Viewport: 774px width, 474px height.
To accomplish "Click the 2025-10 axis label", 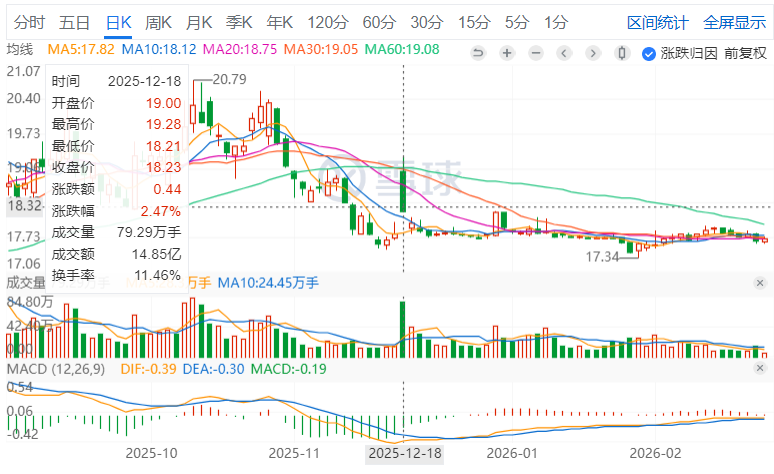I will pyautogui.click(x=152, y=453).
